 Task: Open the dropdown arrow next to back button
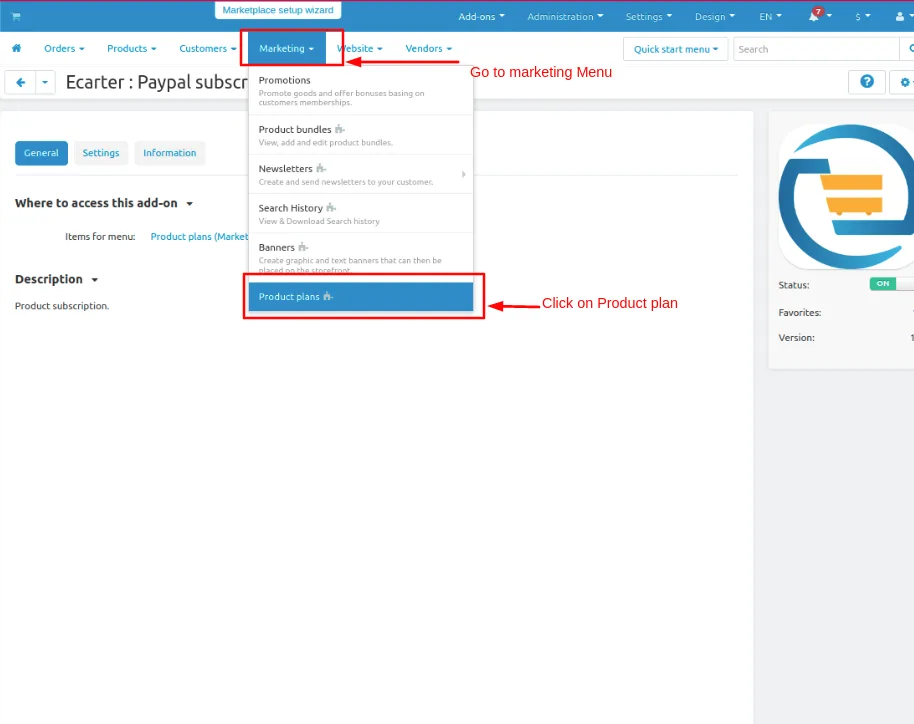(45, 82)
